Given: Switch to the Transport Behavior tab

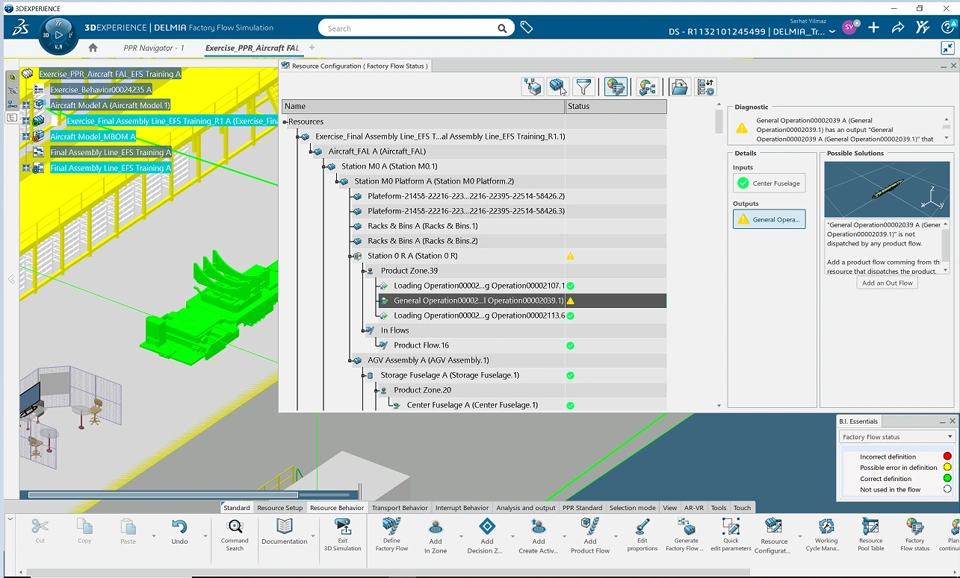Looking at the screenshot, I should [x=400, y=508].
